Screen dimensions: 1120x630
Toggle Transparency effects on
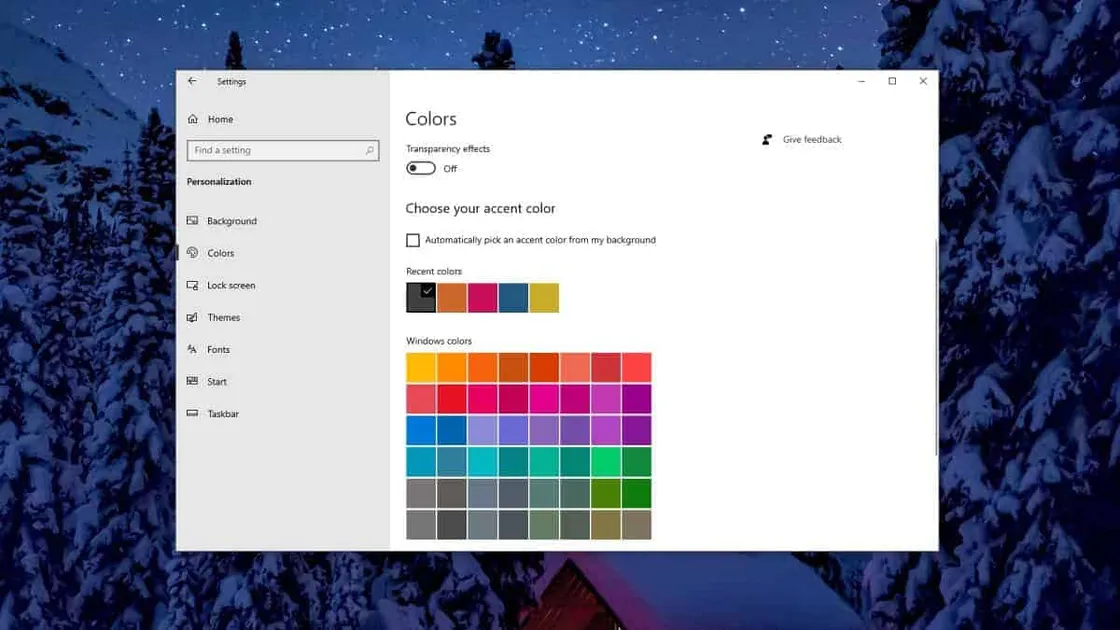click(422, 168)
